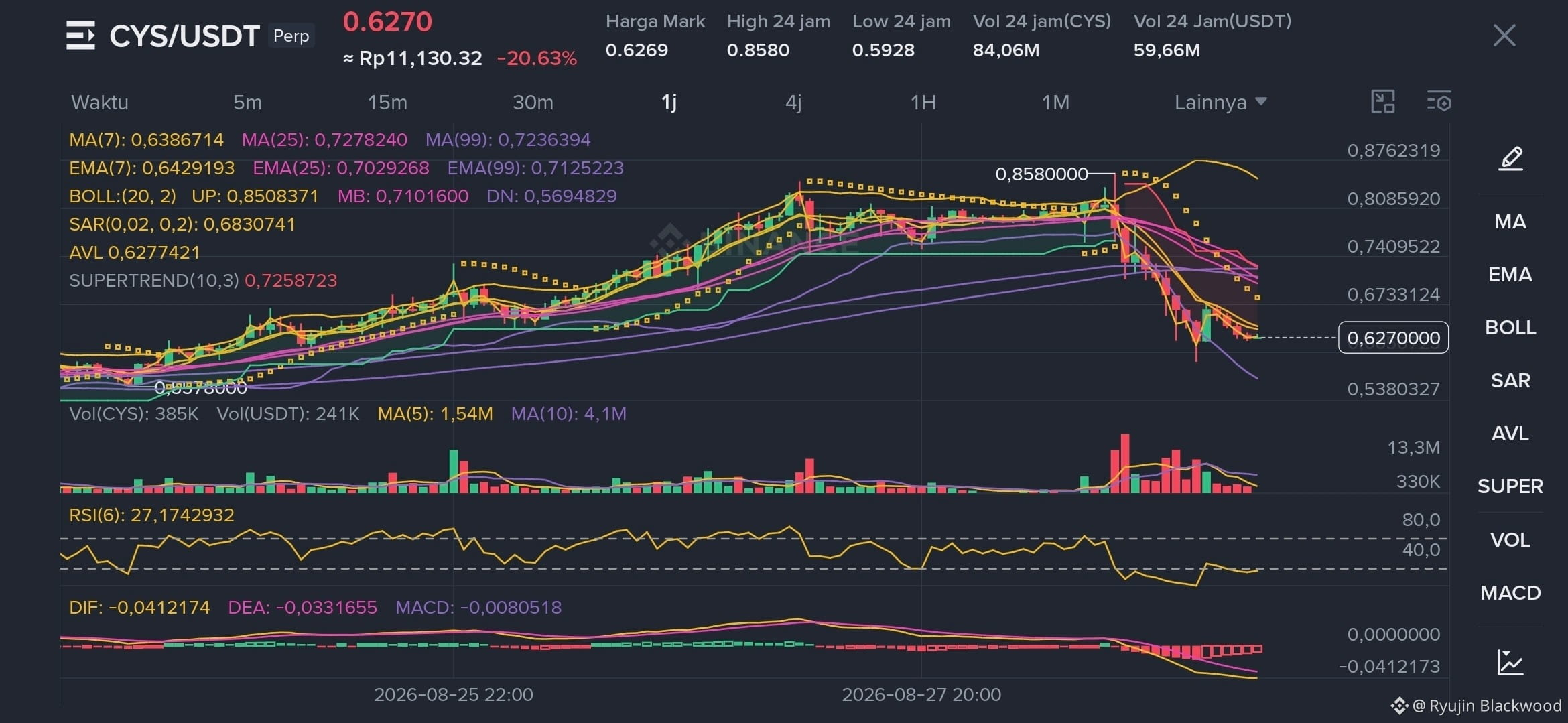Click the -20.63% price change
1568x723 pixels.
537,58
